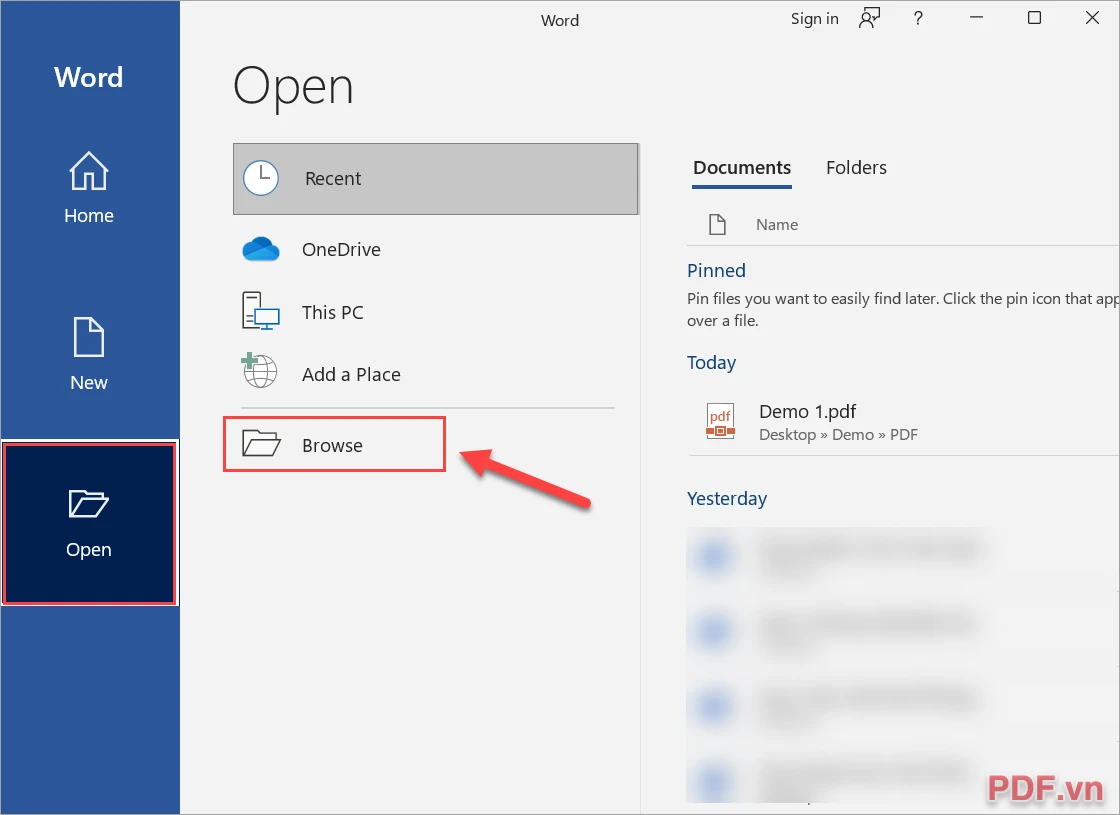Screen dimensions: 1120x815
Task: Open the OneDrive location
Action: (435, 249)
